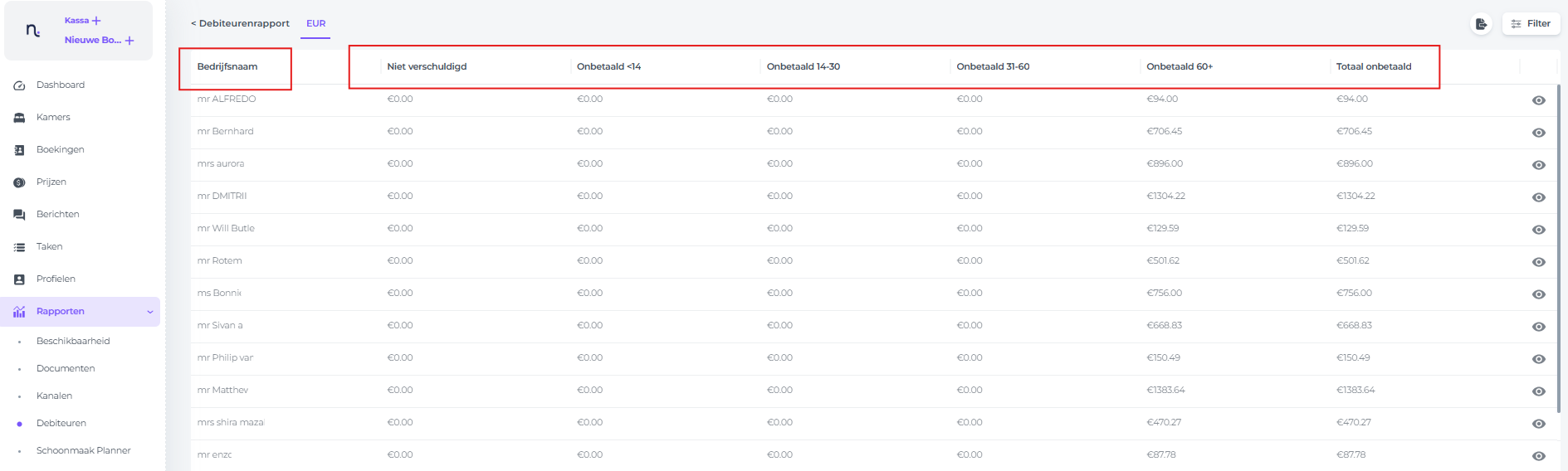The image size is (1568, 471).
Task: Click the export report icon
Action: click(1481, 24)
